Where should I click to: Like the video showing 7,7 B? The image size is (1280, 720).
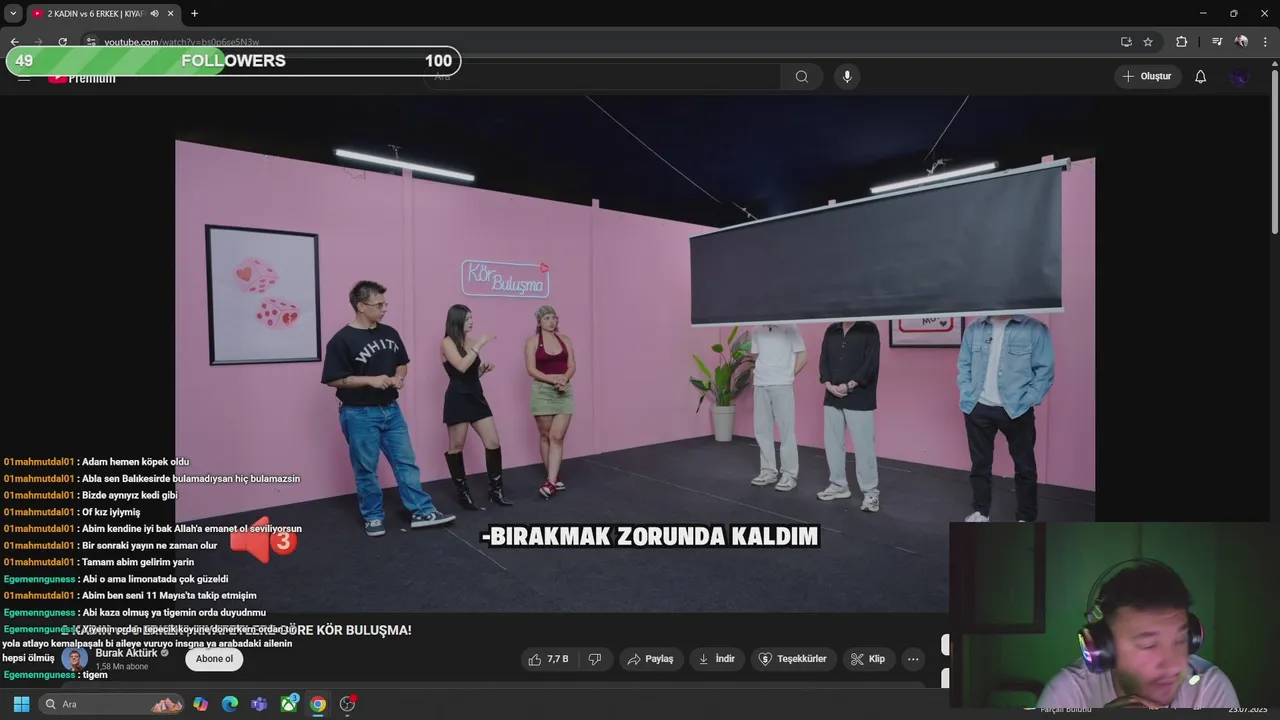coord(548,659)
